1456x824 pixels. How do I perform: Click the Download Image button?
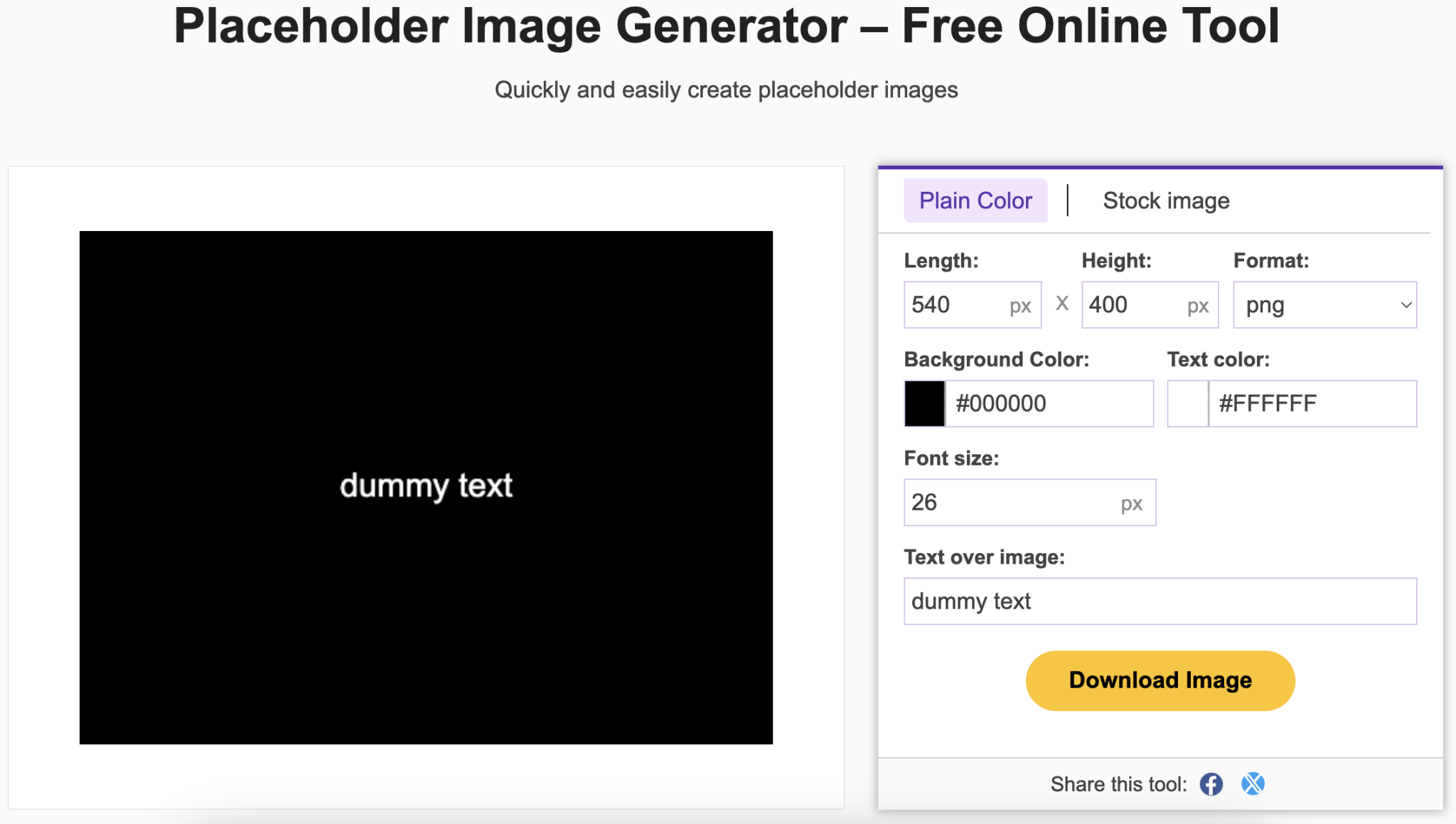pyautogui.click(x=1160, y=680)
